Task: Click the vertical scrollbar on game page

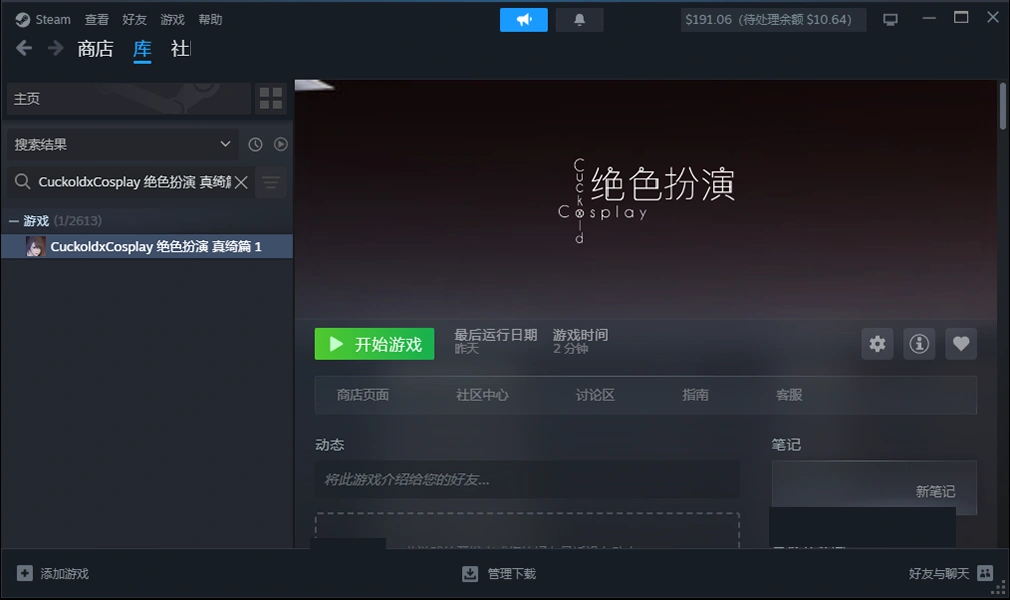Action: pos(1002,106)
